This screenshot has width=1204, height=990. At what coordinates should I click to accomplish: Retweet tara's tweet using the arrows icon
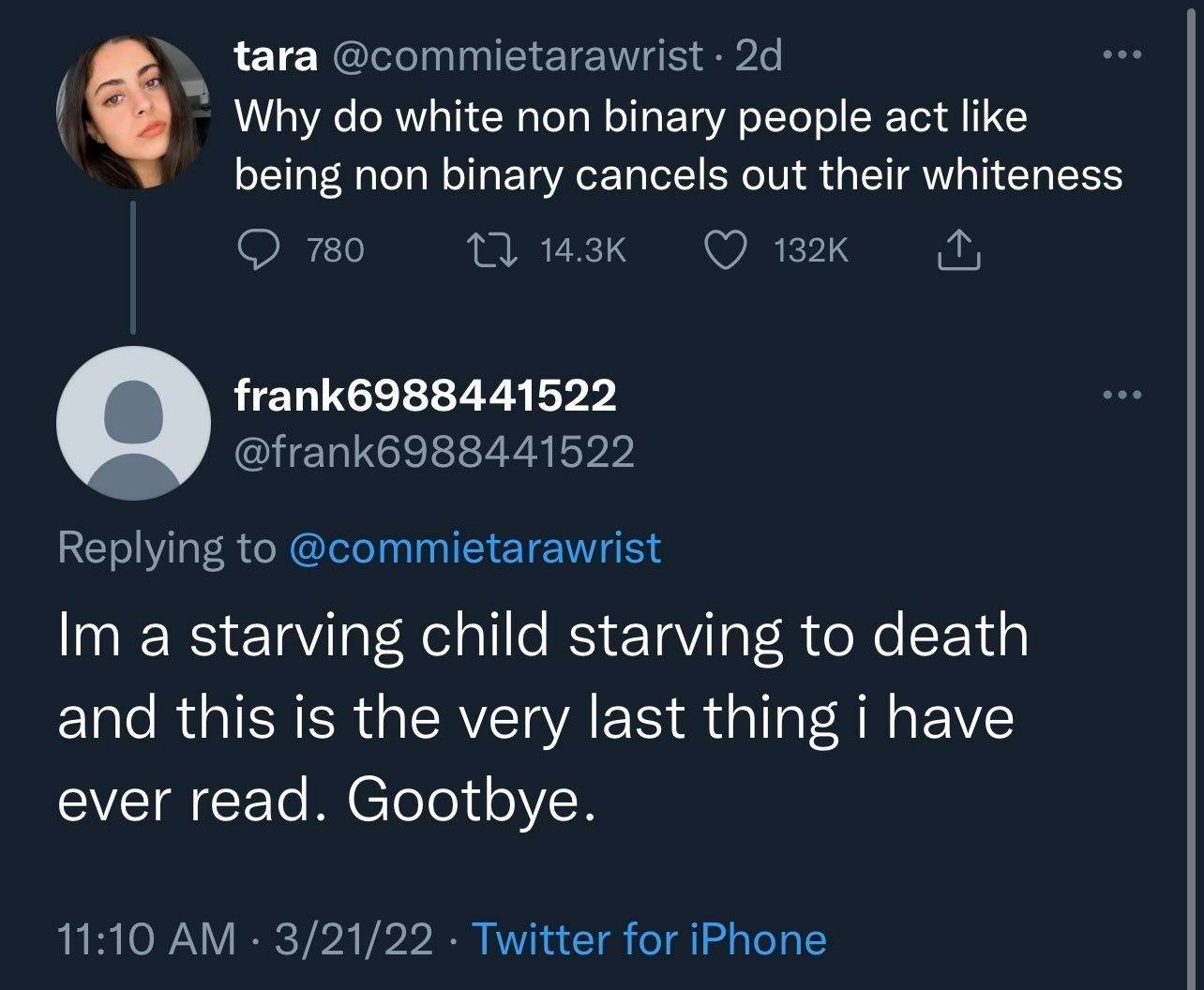[489, 248]
